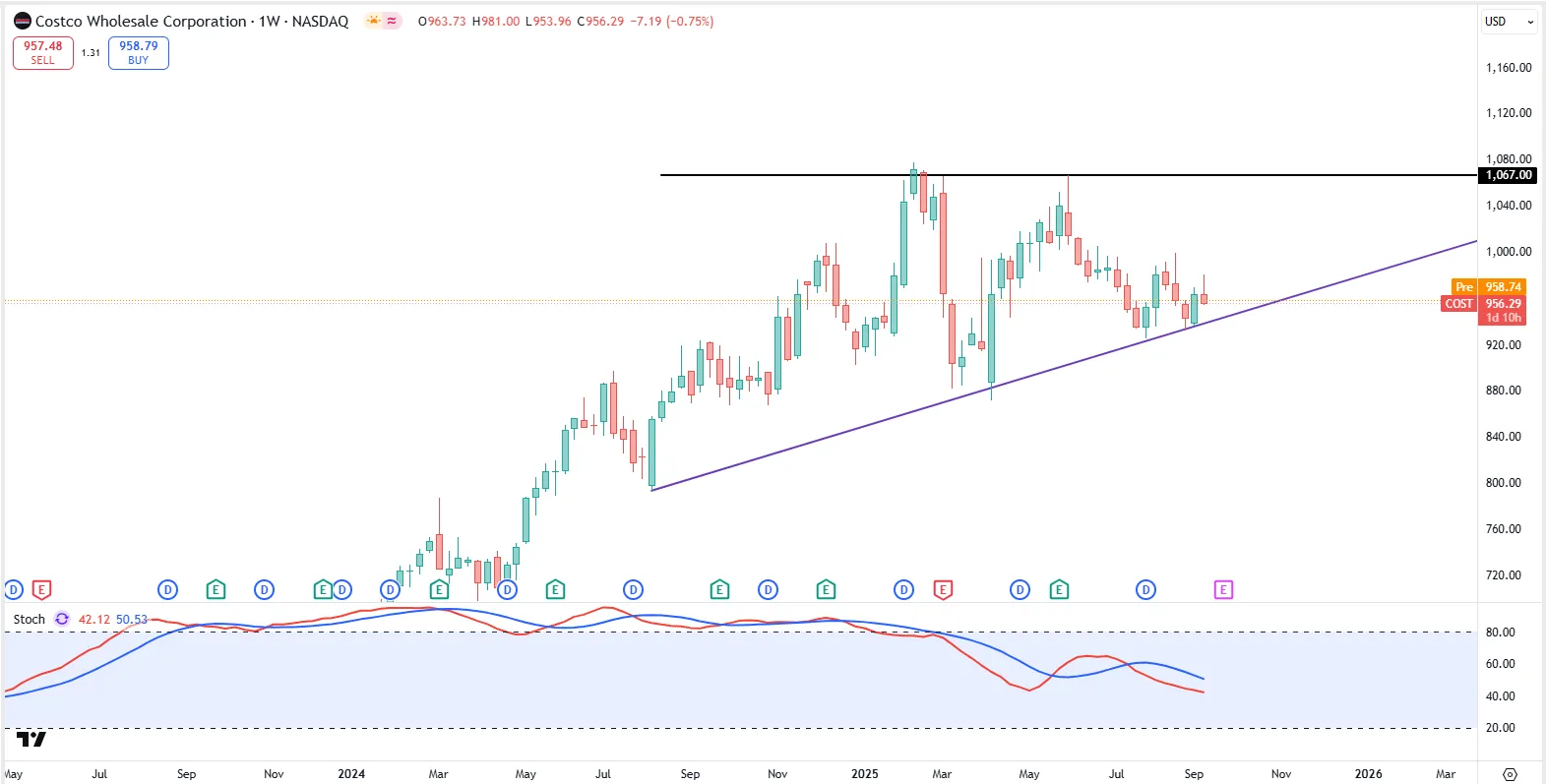The image size is (1546, 784).
Task: Open chart settings gear icon by time axis
Action: 1510,774
